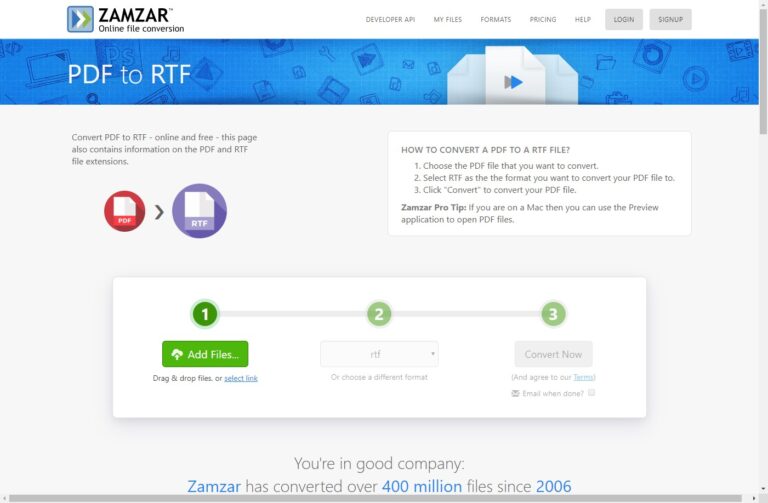Click the step 3 circle

pos(553,314)
